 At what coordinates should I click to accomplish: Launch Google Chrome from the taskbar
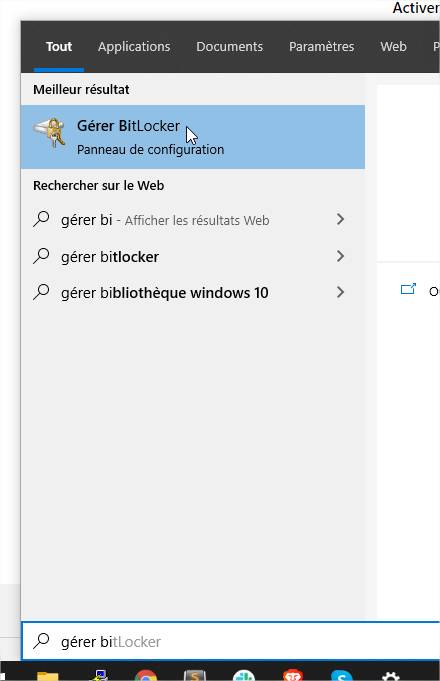(x=146, y=676)
